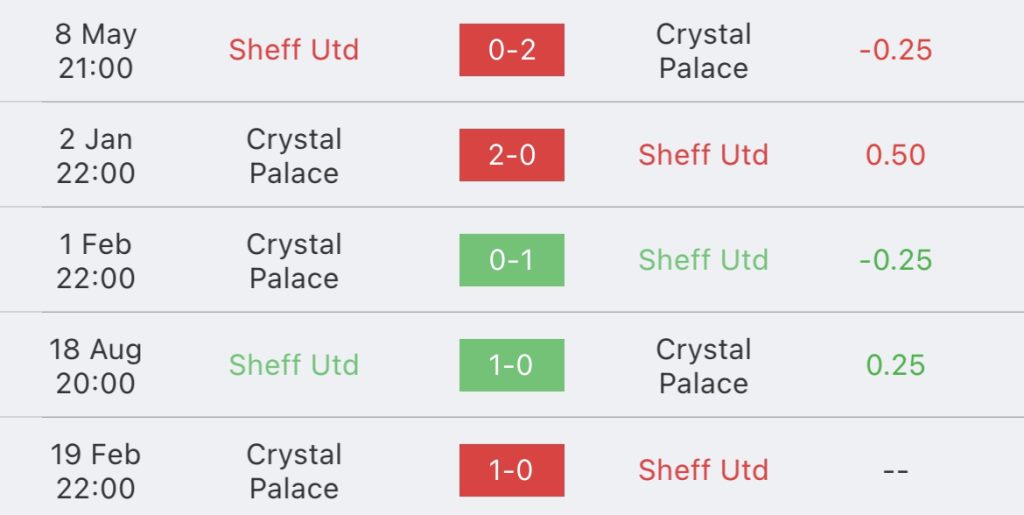
Task: Select red Sheff Utd in 8 May row
Action: pyautogui.click(x=294, y=50)
